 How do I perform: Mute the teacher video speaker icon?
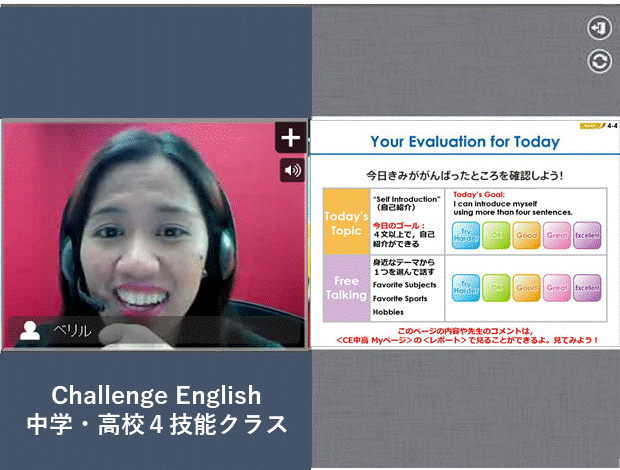[293, 170]
